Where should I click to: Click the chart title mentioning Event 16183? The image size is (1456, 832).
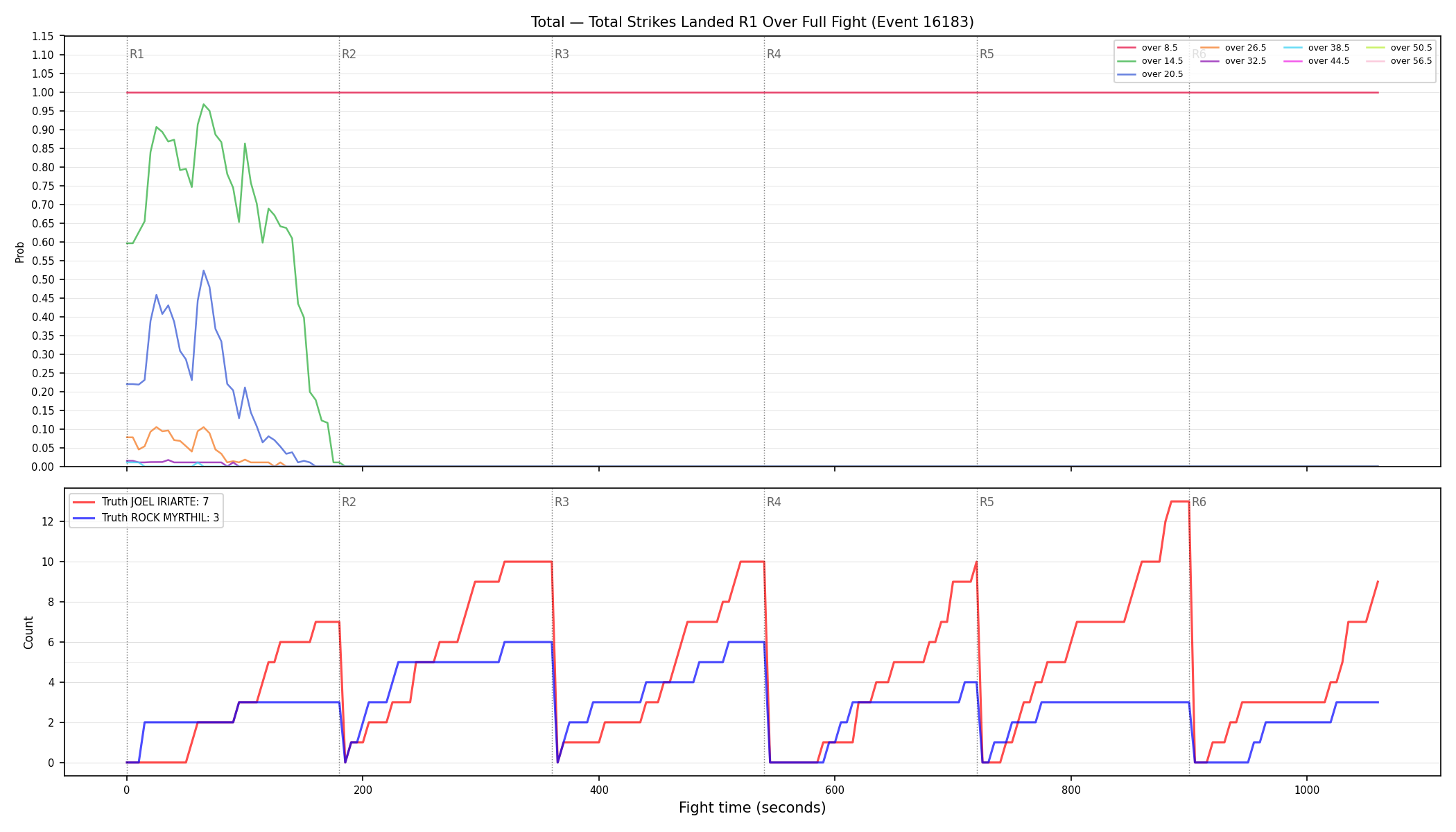pyautogui.click(x=752, y=22)
